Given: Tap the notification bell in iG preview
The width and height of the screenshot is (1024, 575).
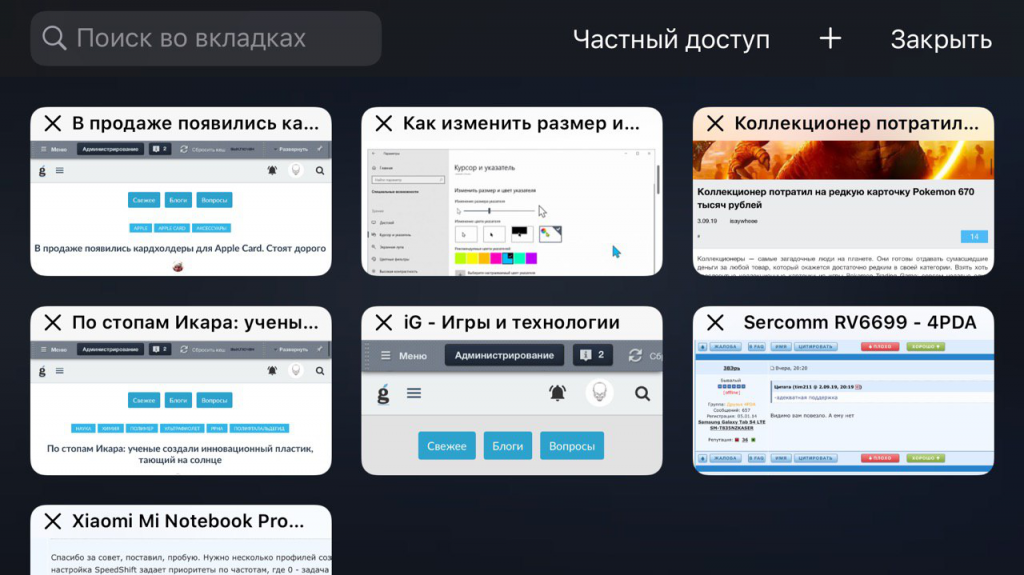Looking at the screenshot, I should coord(557,393).
